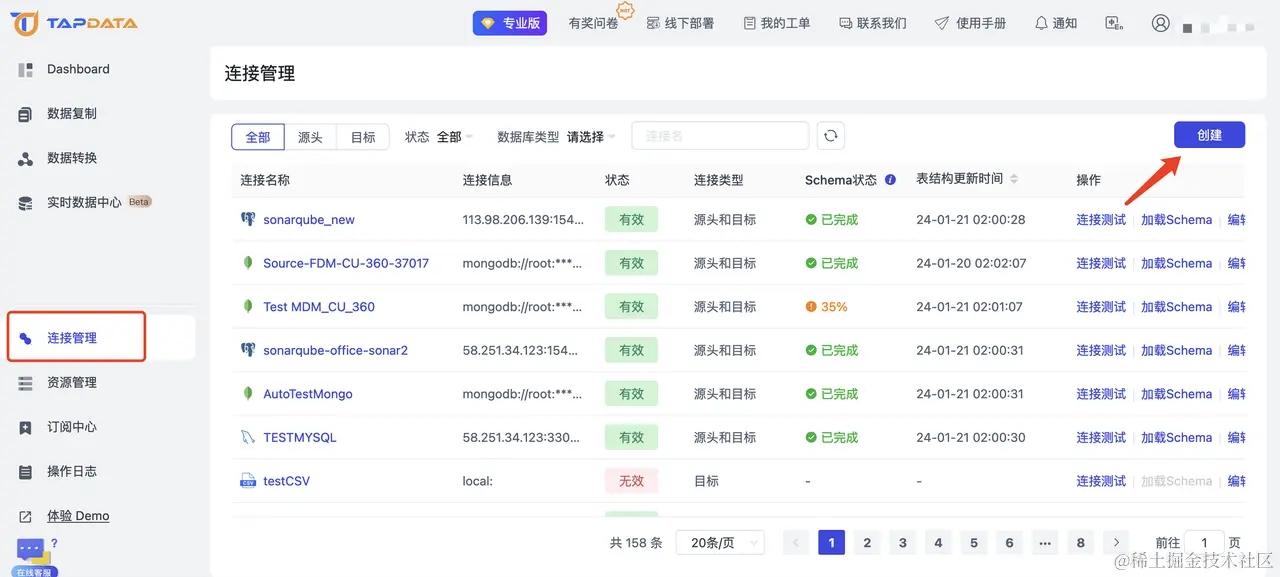The image size is (1280, 577).
Task: Open Dashboard from sidebar
Action: pos(78,69)
